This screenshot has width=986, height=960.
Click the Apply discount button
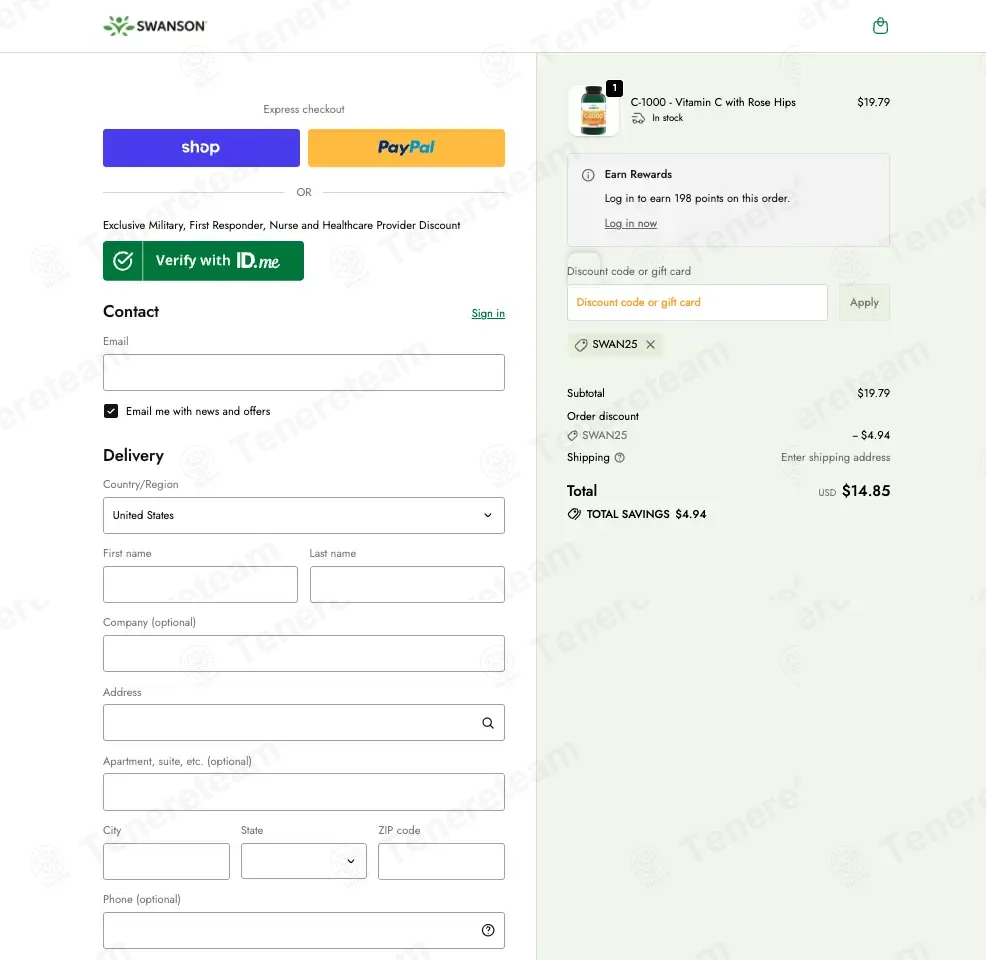click(x=864, y=302)
